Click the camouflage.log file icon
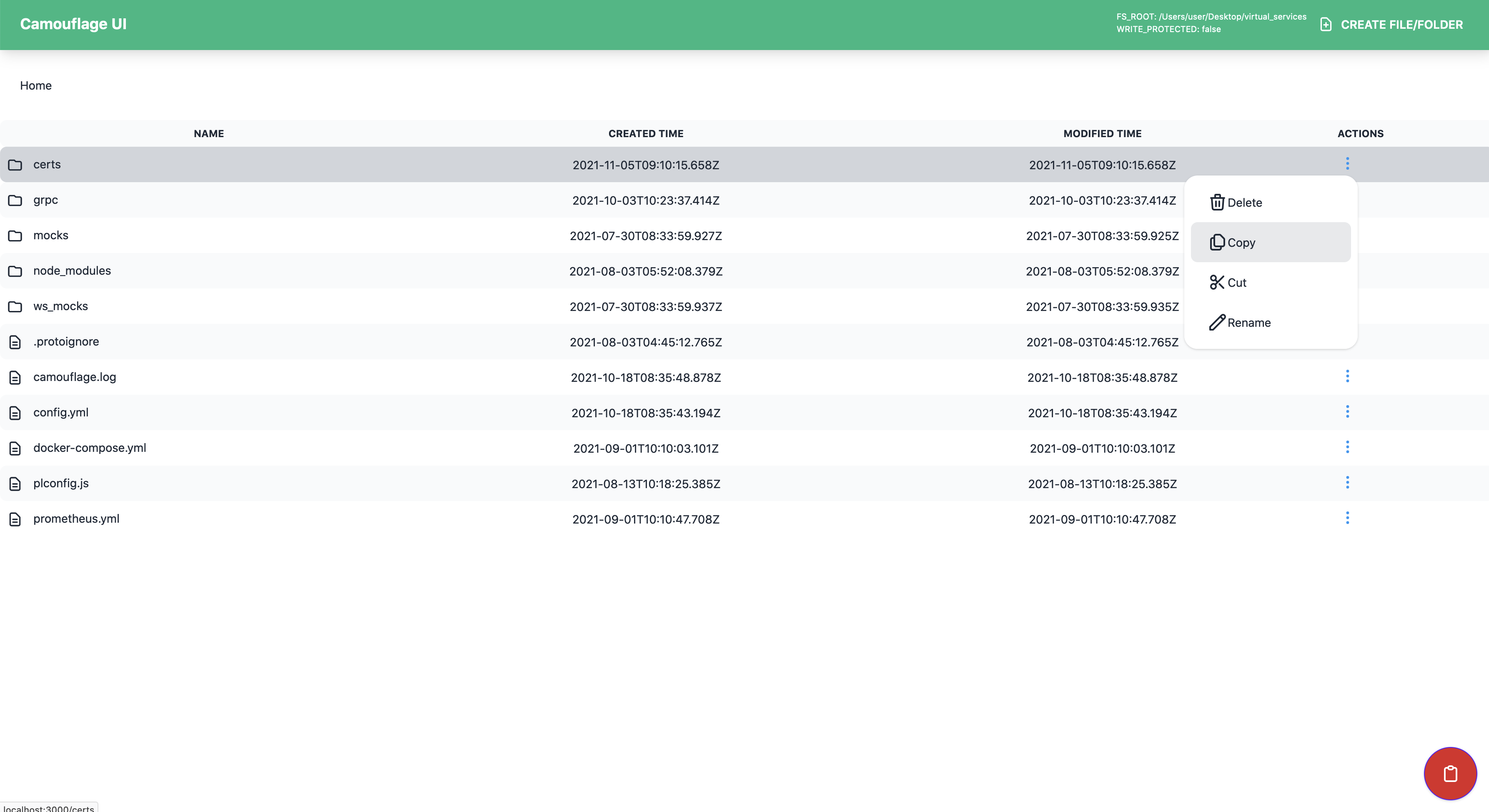The height and width of the screenshot is (812, 1489). tap(15, 377)
